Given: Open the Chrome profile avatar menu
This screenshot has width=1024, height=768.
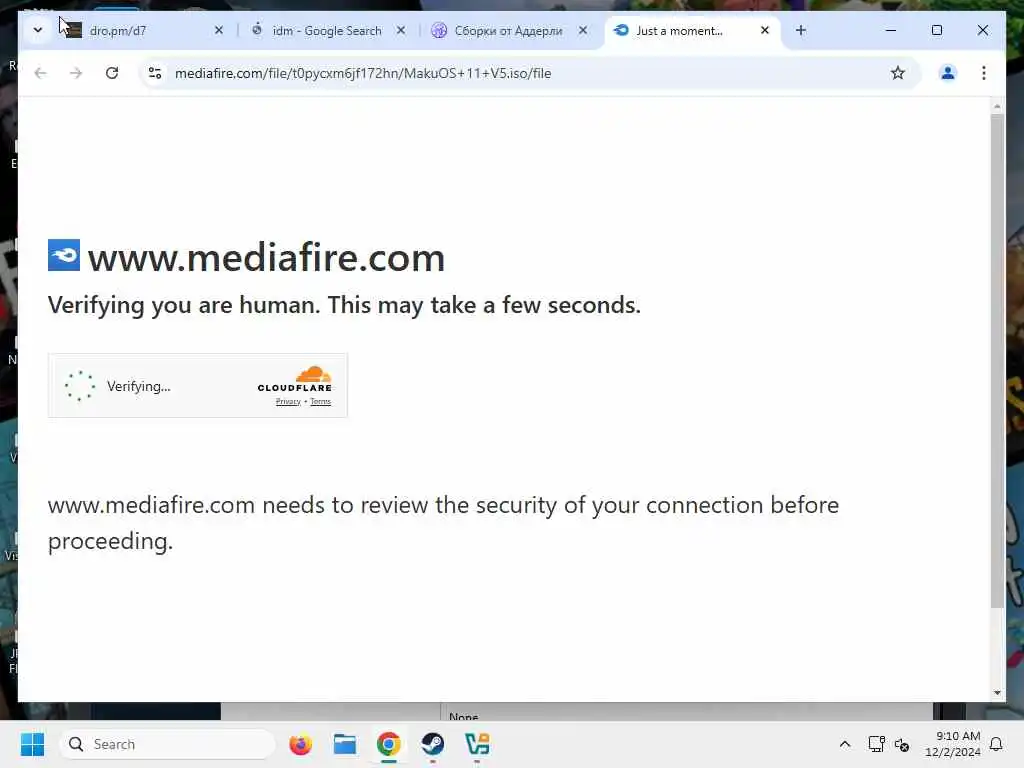Looking at the screenshot, I should click(x=948, y=73).
